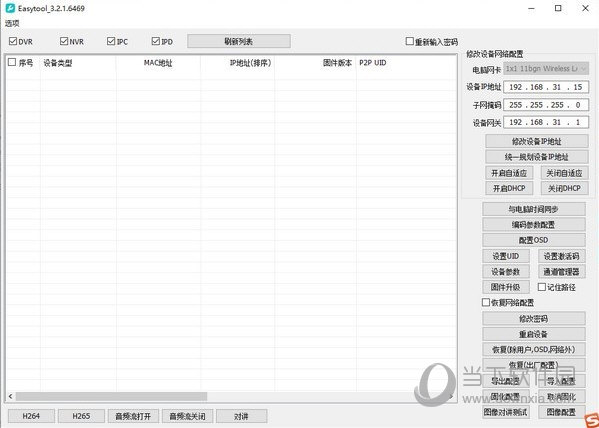
Task: Minimize the Easytool window
Action: [x=531, y=8]
